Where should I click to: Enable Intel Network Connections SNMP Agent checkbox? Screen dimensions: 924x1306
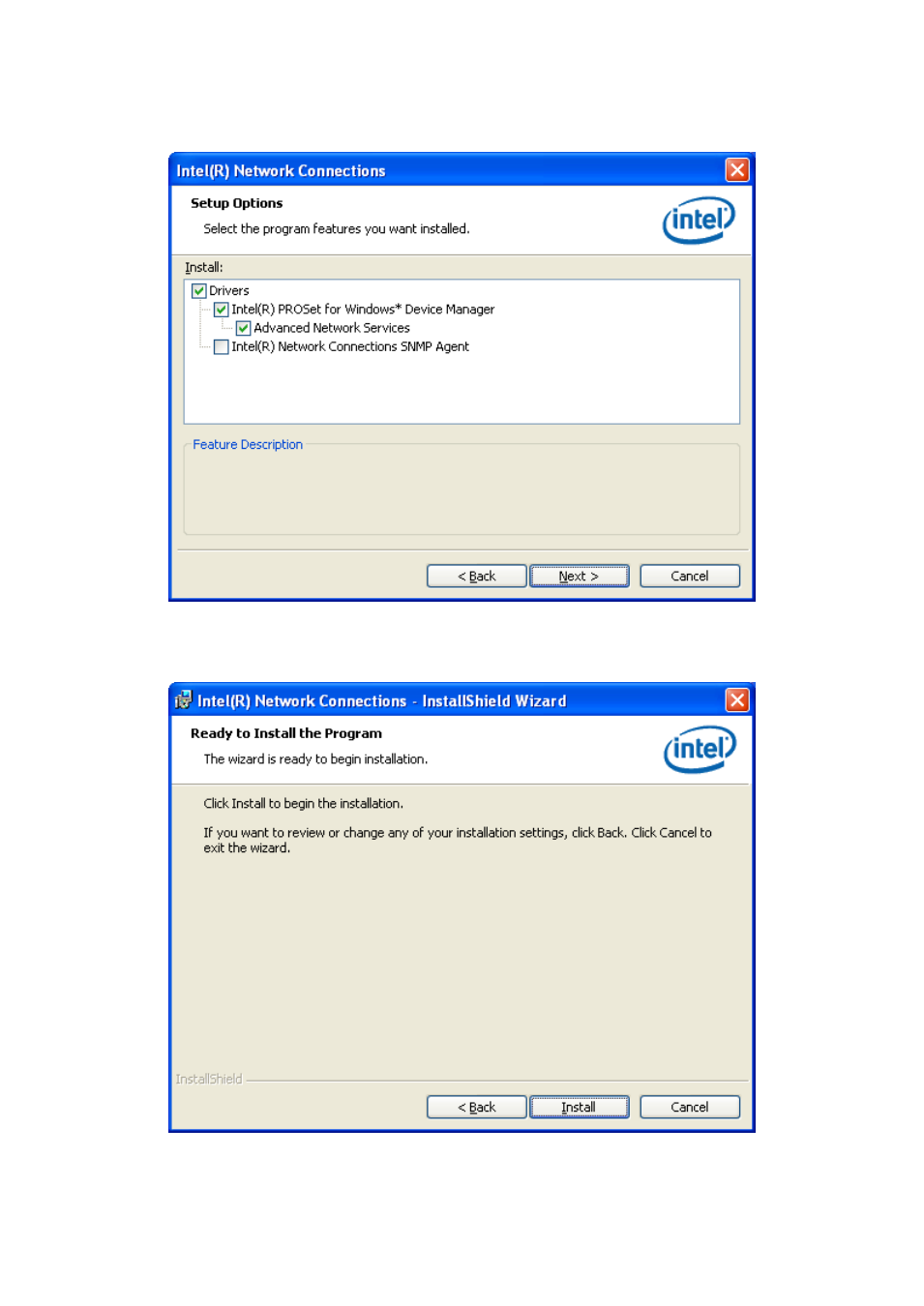222,347
